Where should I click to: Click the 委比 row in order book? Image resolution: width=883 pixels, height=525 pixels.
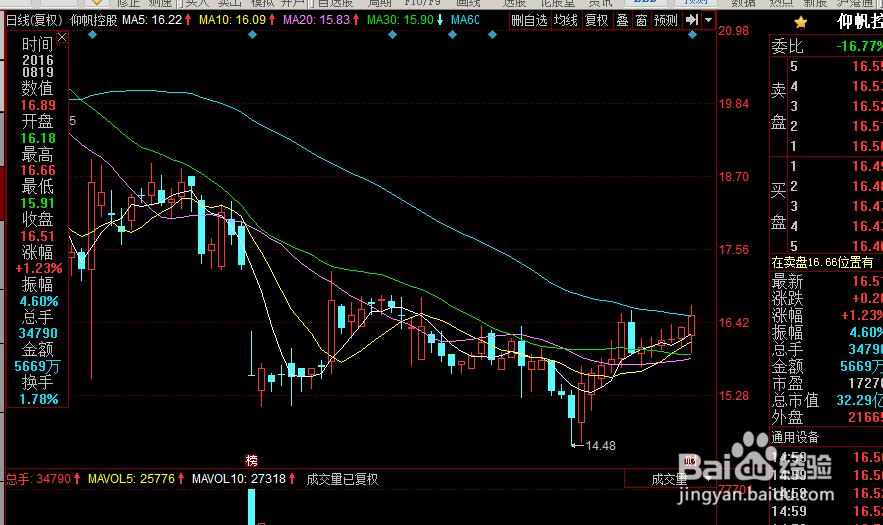pyautogui.click(x=826, y=46)
